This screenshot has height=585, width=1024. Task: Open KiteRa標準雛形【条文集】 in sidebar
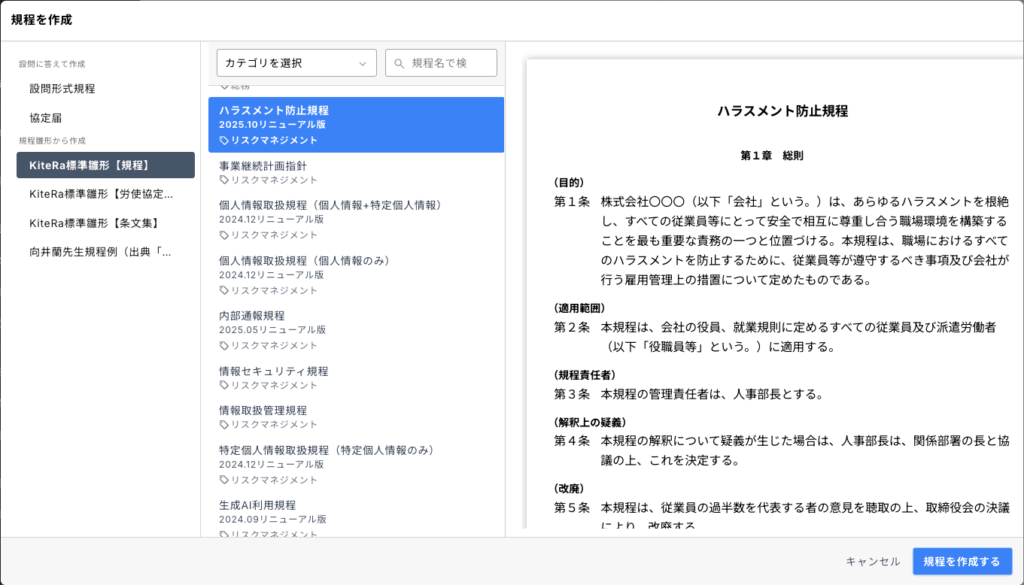click(x=94, y=223)
